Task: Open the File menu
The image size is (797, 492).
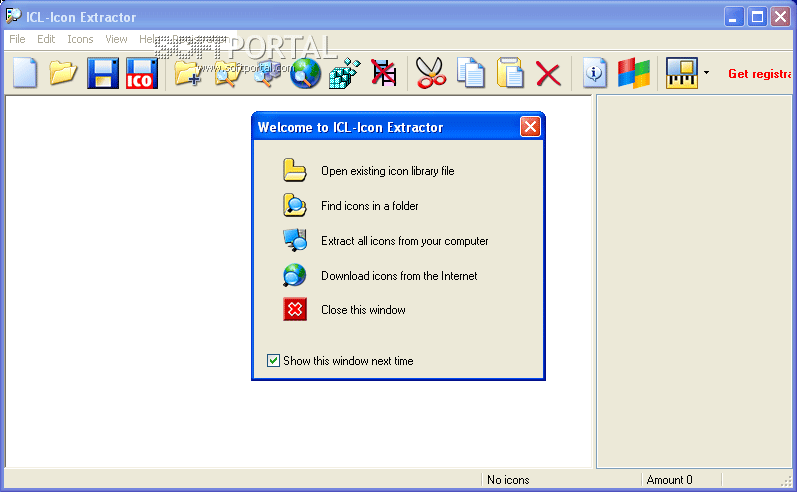Action: [x=17, y=39]
